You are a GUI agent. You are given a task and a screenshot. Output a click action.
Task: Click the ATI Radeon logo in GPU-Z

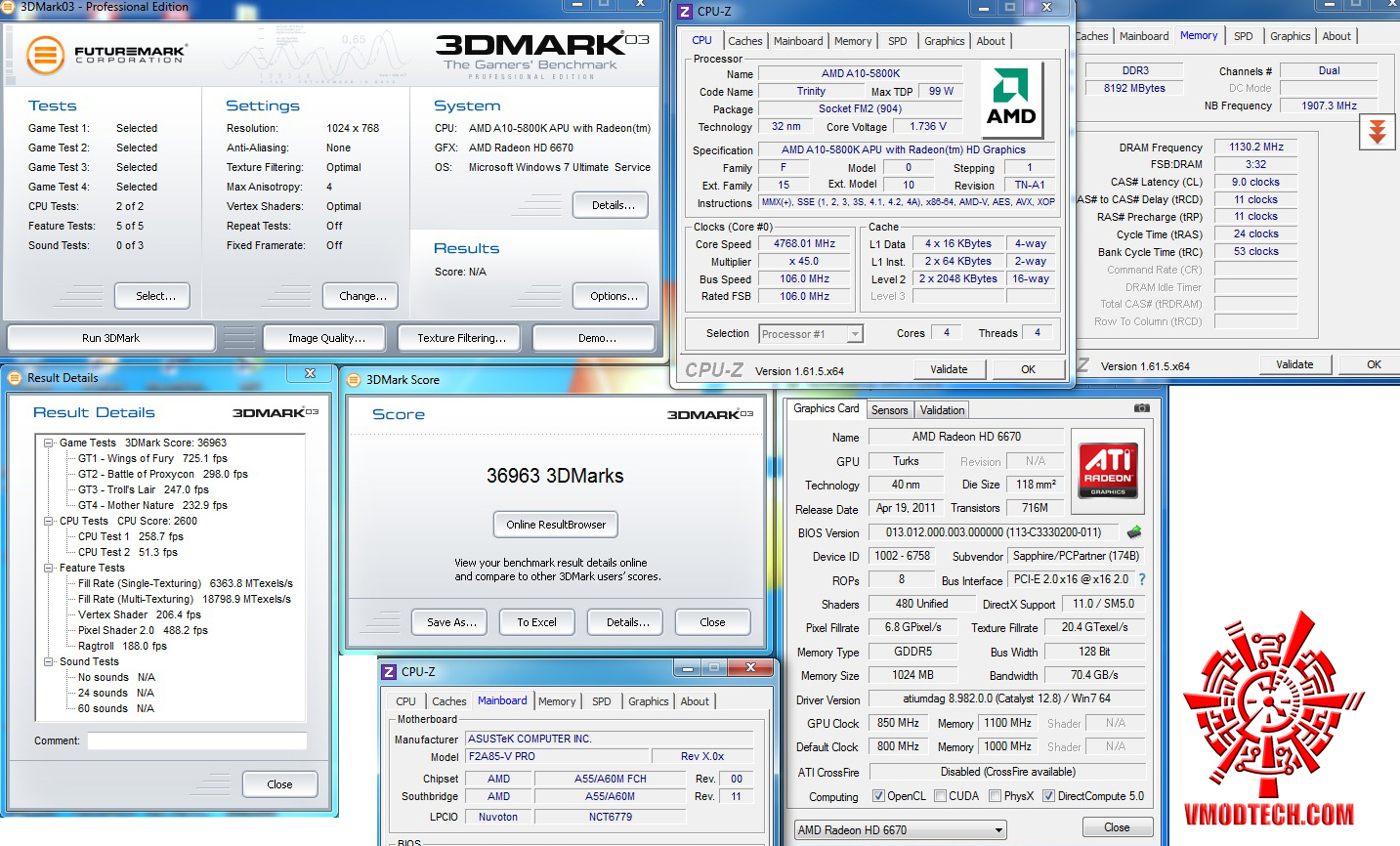pos(1108,470)
